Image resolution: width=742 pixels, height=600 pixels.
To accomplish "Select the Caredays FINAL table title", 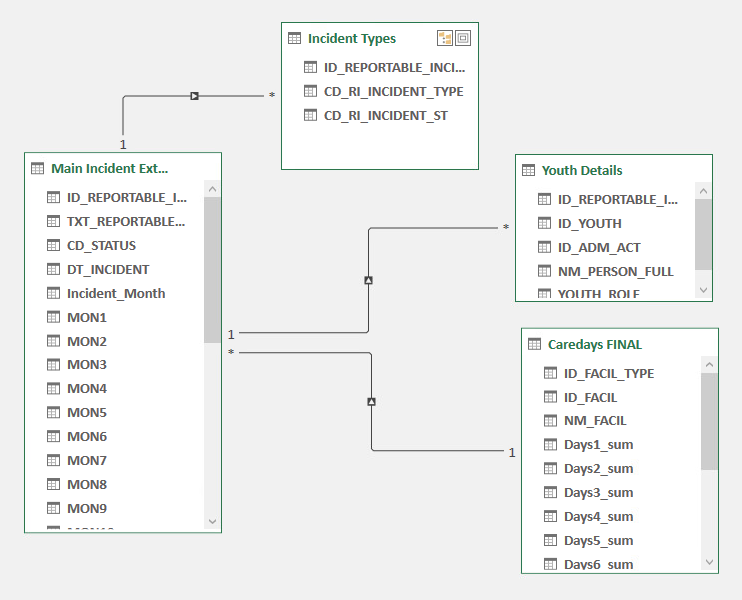I will point(595,344).
